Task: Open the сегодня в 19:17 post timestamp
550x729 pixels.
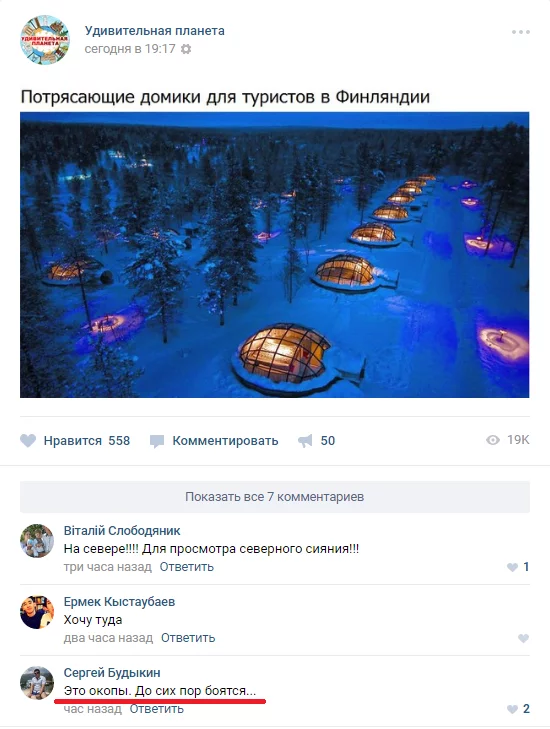Action: [x=130, y=49]
